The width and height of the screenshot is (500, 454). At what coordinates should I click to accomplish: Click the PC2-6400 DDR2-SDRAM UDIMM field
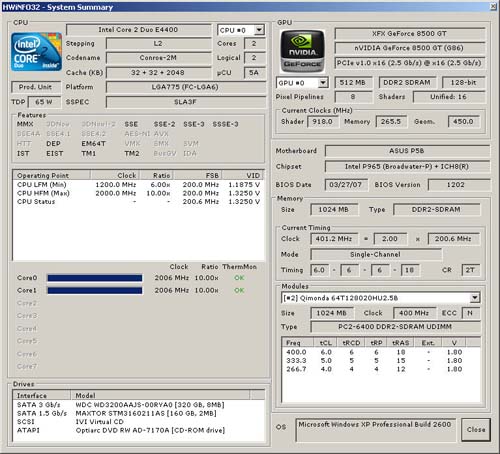[x=395, y=327]
